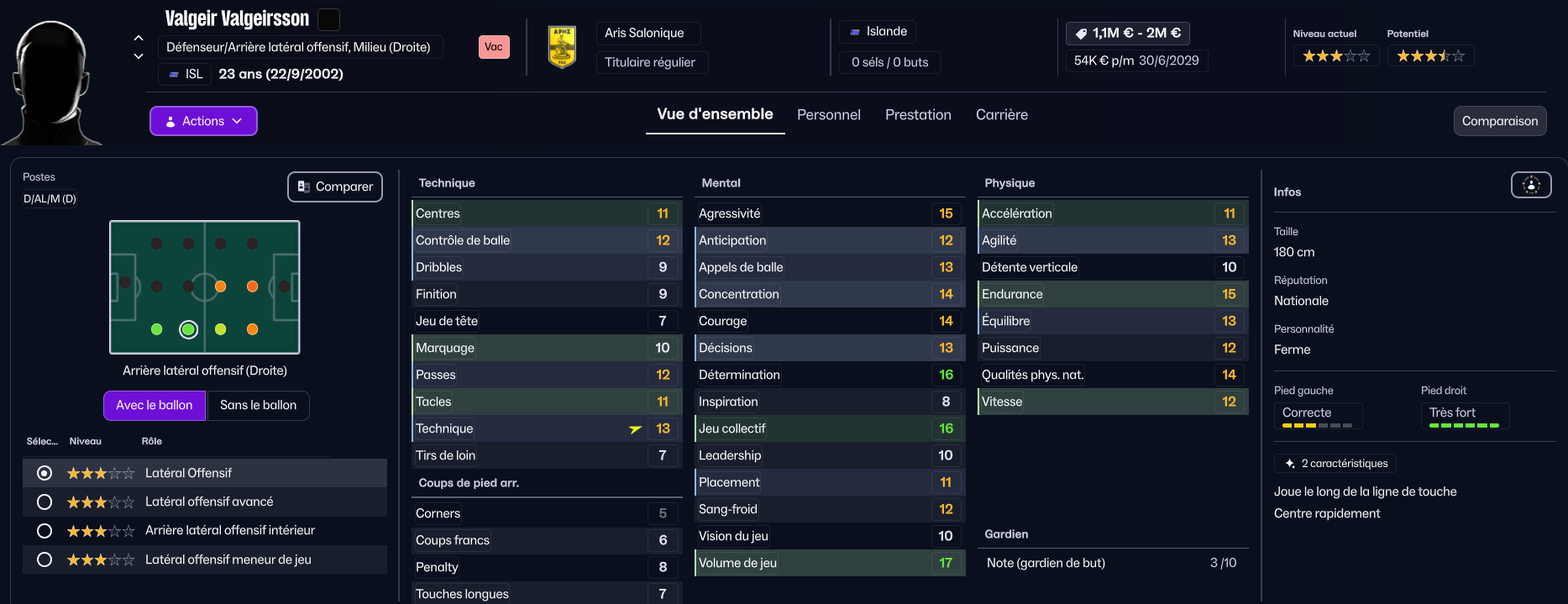The height and width of the screenshot is (604, 1568).
Task: Open the Actions dropdown menu
Action: pyautogui.click(x=203, y=121)
